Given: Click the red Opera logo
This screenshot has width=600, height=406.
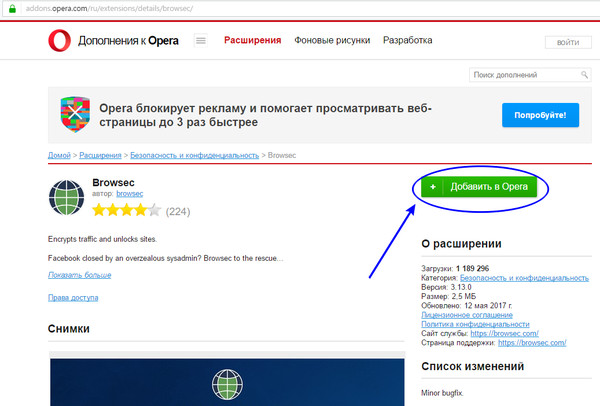Looking at the screenshot, I should (x=60, y=40).
